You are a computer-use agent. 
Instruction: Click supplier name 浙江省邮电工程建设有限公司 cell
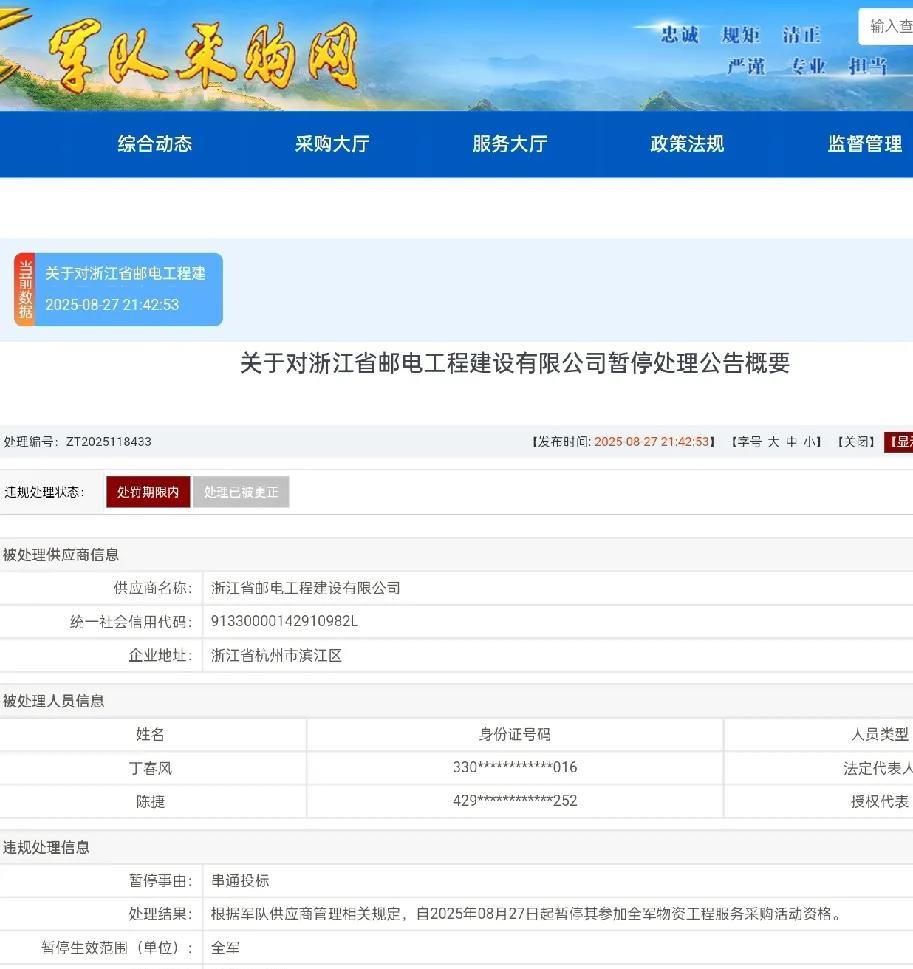[x=305, y=588]
